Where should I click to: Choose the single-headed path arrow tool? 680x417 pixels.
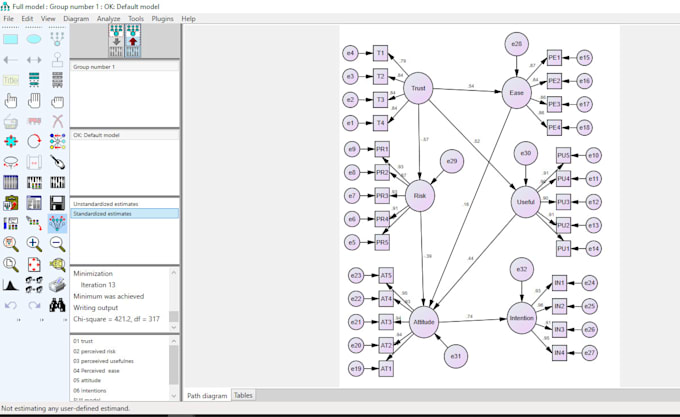pyautogui.click(x=10, y=60)
